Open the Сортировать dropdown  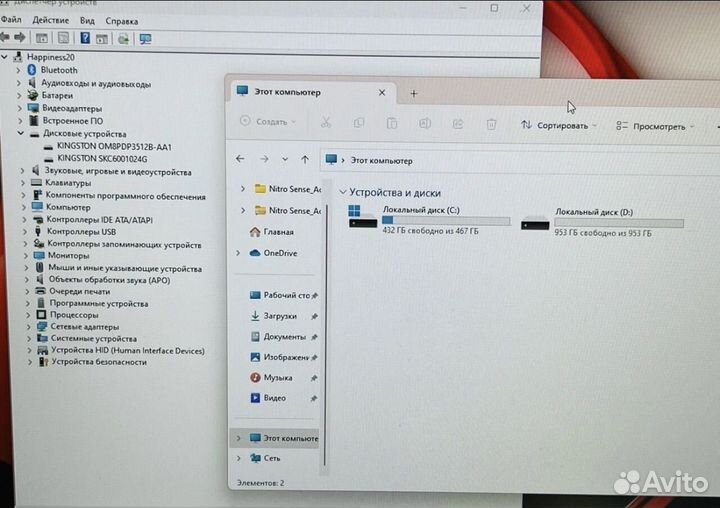pos(558,125)
